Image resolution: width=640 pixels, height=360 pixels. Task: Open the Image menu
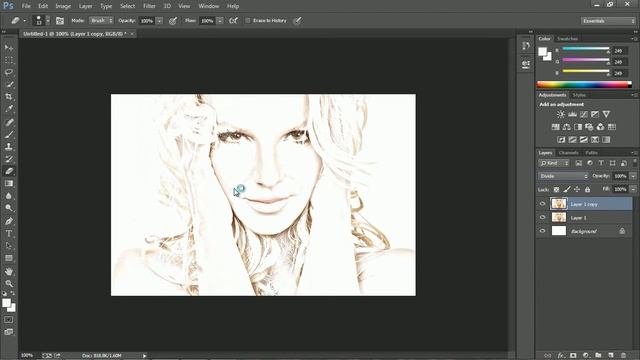63,6
